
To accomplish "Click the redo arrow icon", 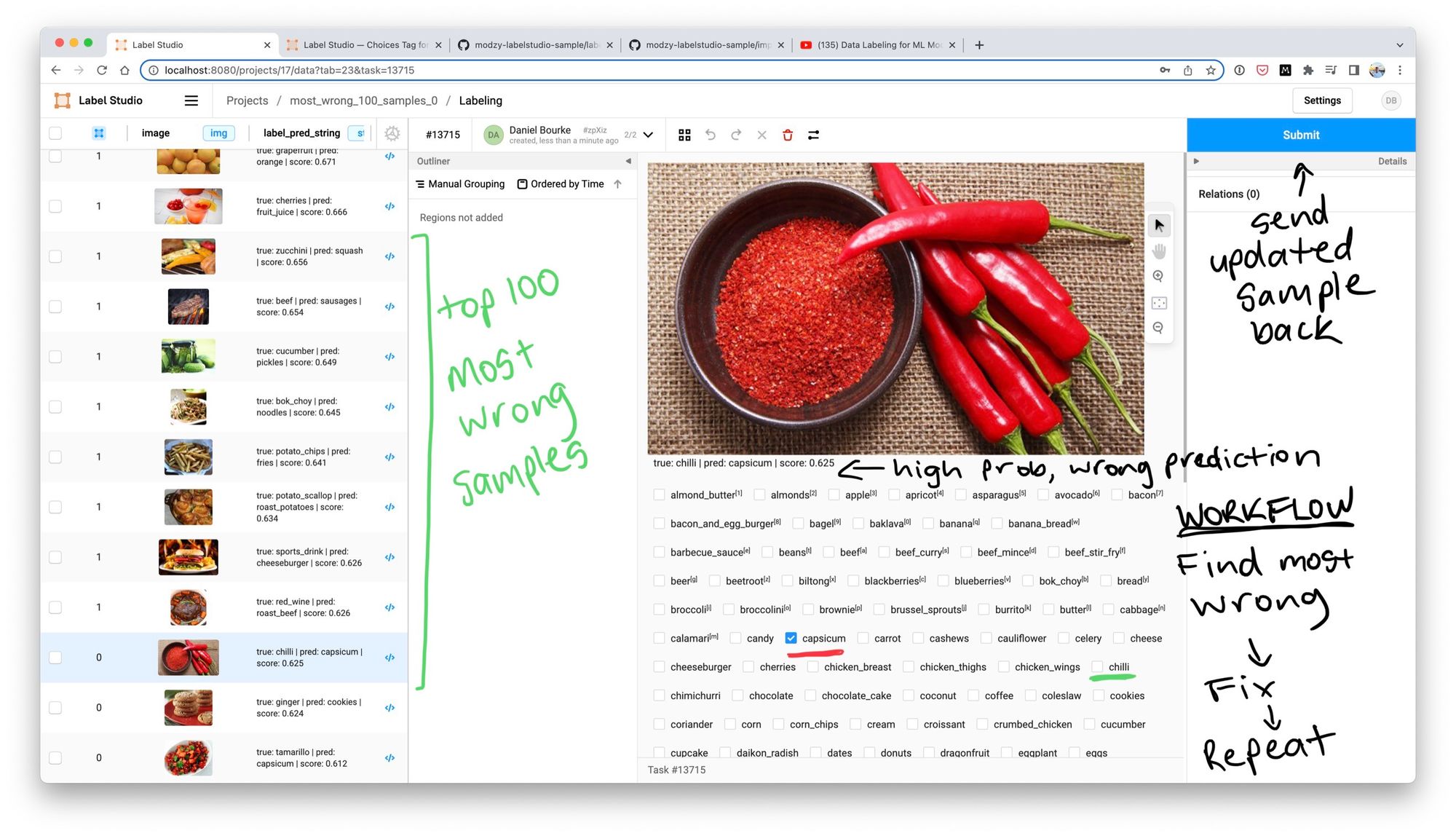I will [735, 135].
